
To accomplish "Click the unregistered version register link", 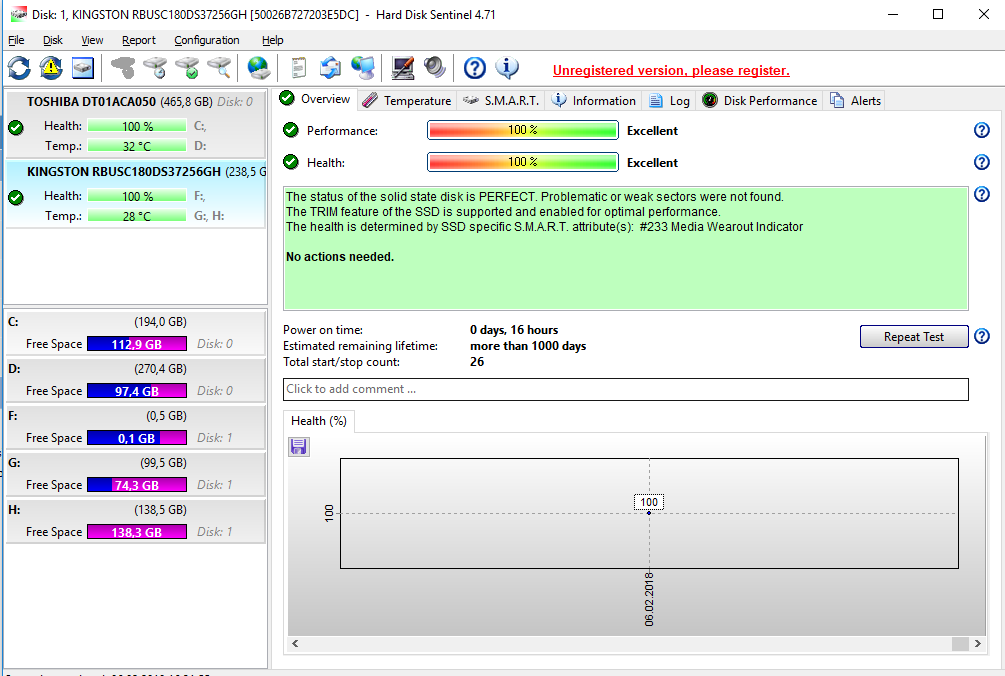I will coord(671,71).
